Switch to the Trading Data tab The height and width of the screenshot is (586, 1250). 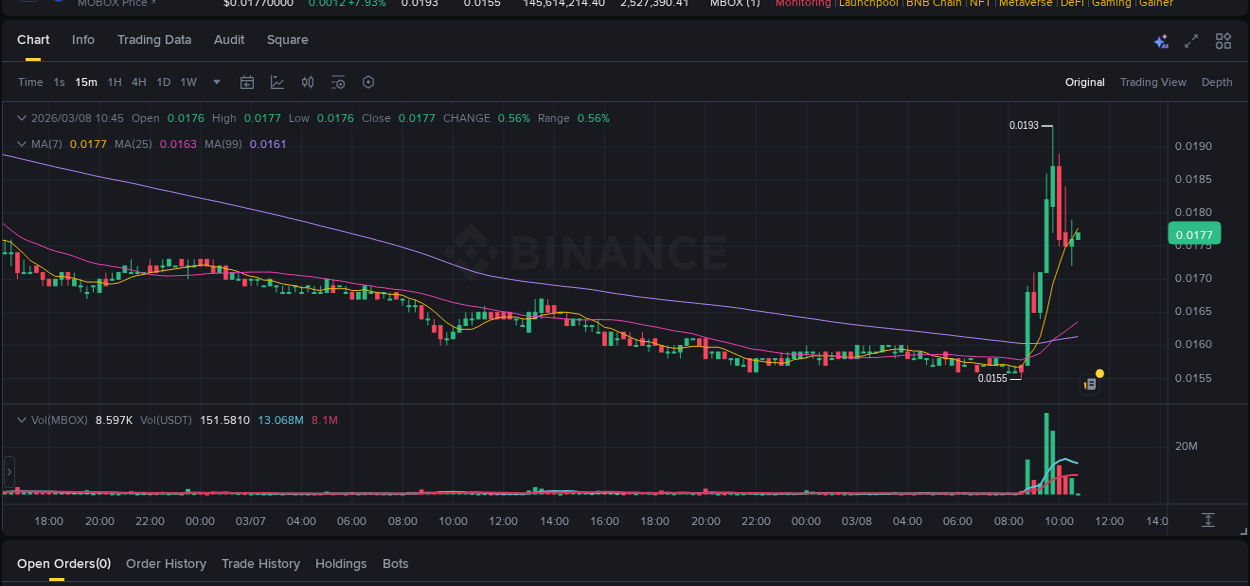[154, 40]
